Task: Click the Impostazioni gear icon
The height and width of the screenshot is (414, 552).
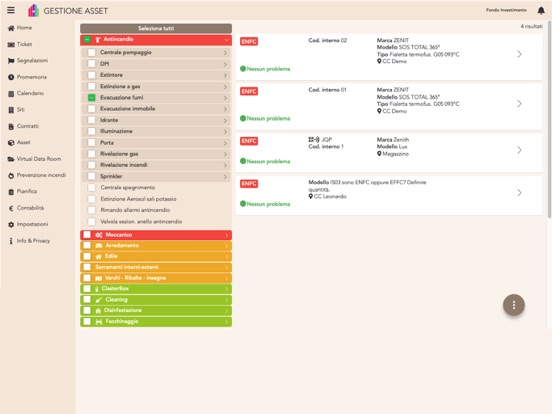Action: pos(11,224)
